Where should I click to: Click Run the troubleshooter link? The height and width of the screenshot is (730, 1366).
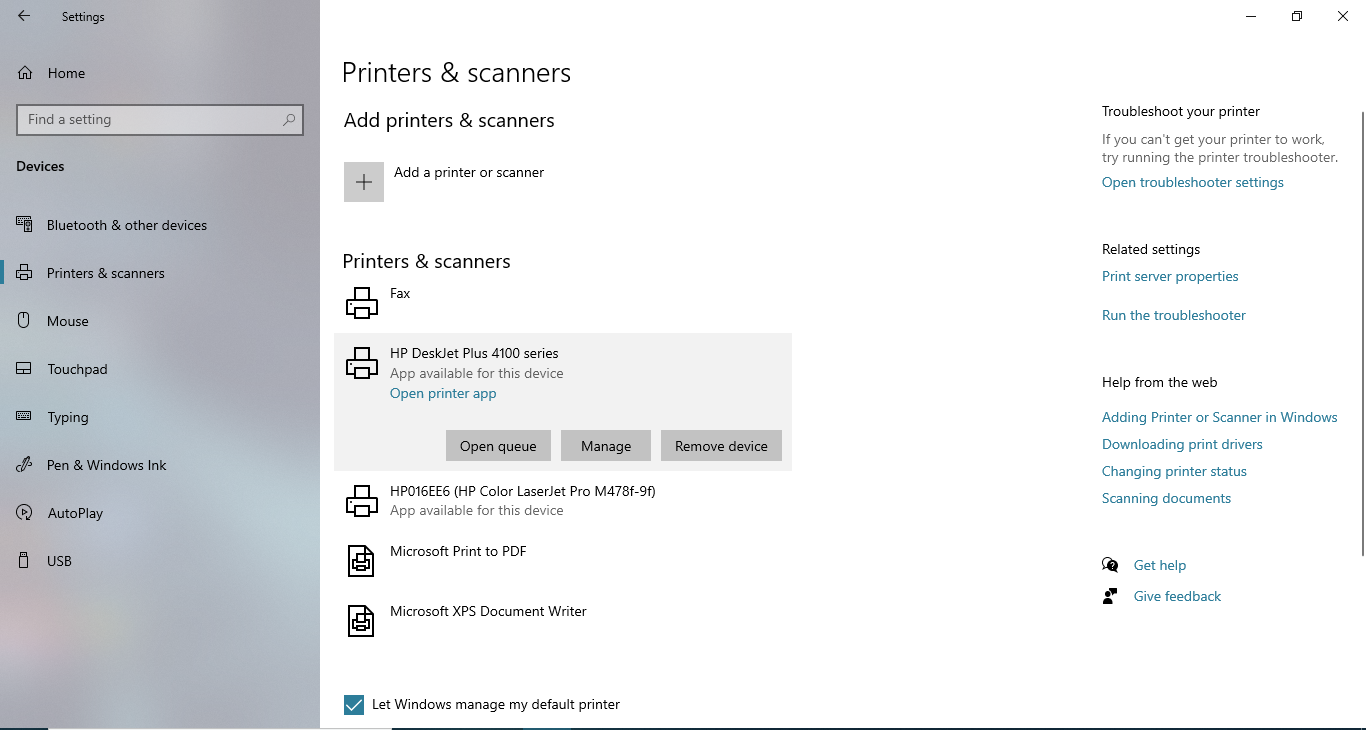1174,315
